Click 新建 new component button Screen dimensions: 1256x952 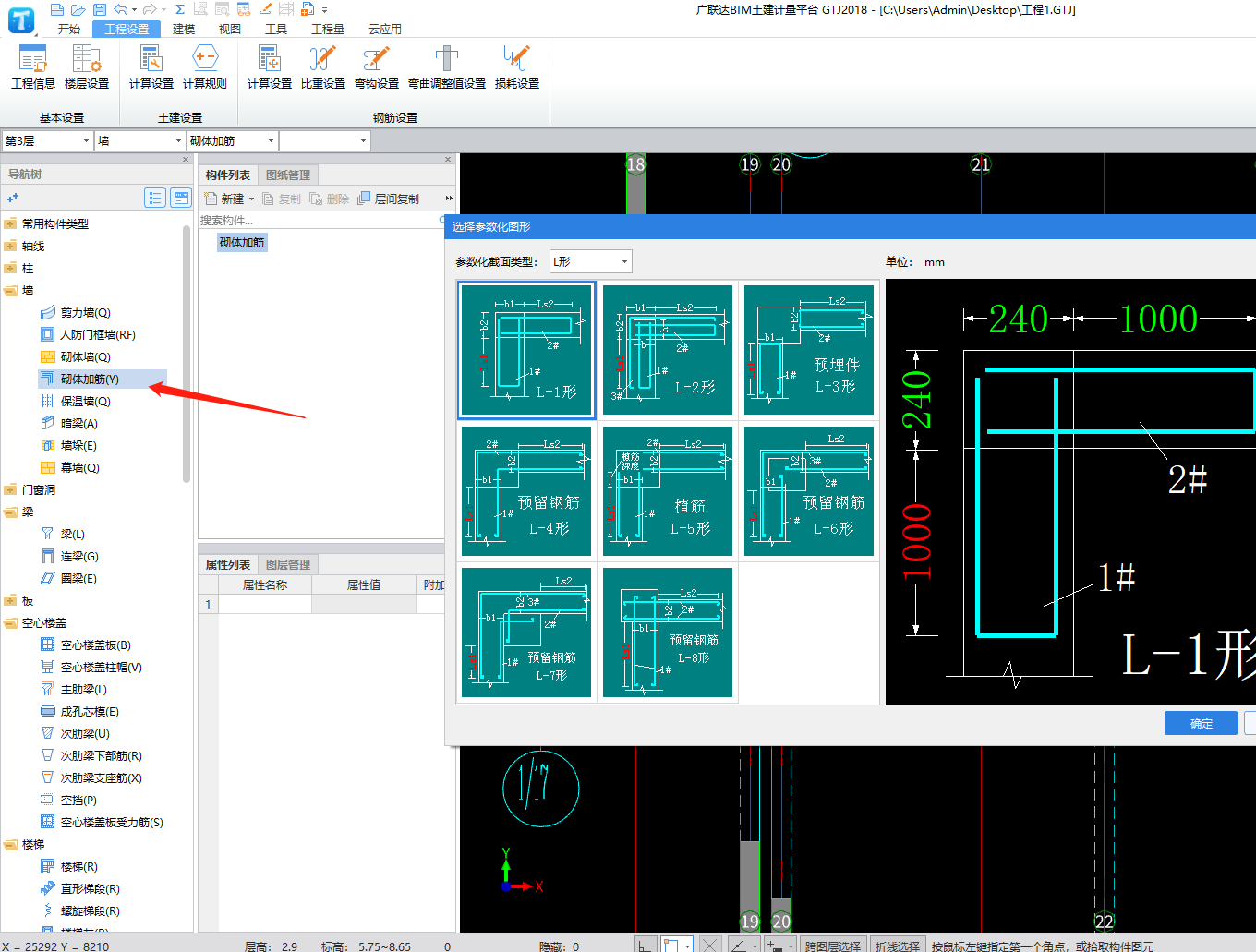pyautogui.click(x=224, y=199)
